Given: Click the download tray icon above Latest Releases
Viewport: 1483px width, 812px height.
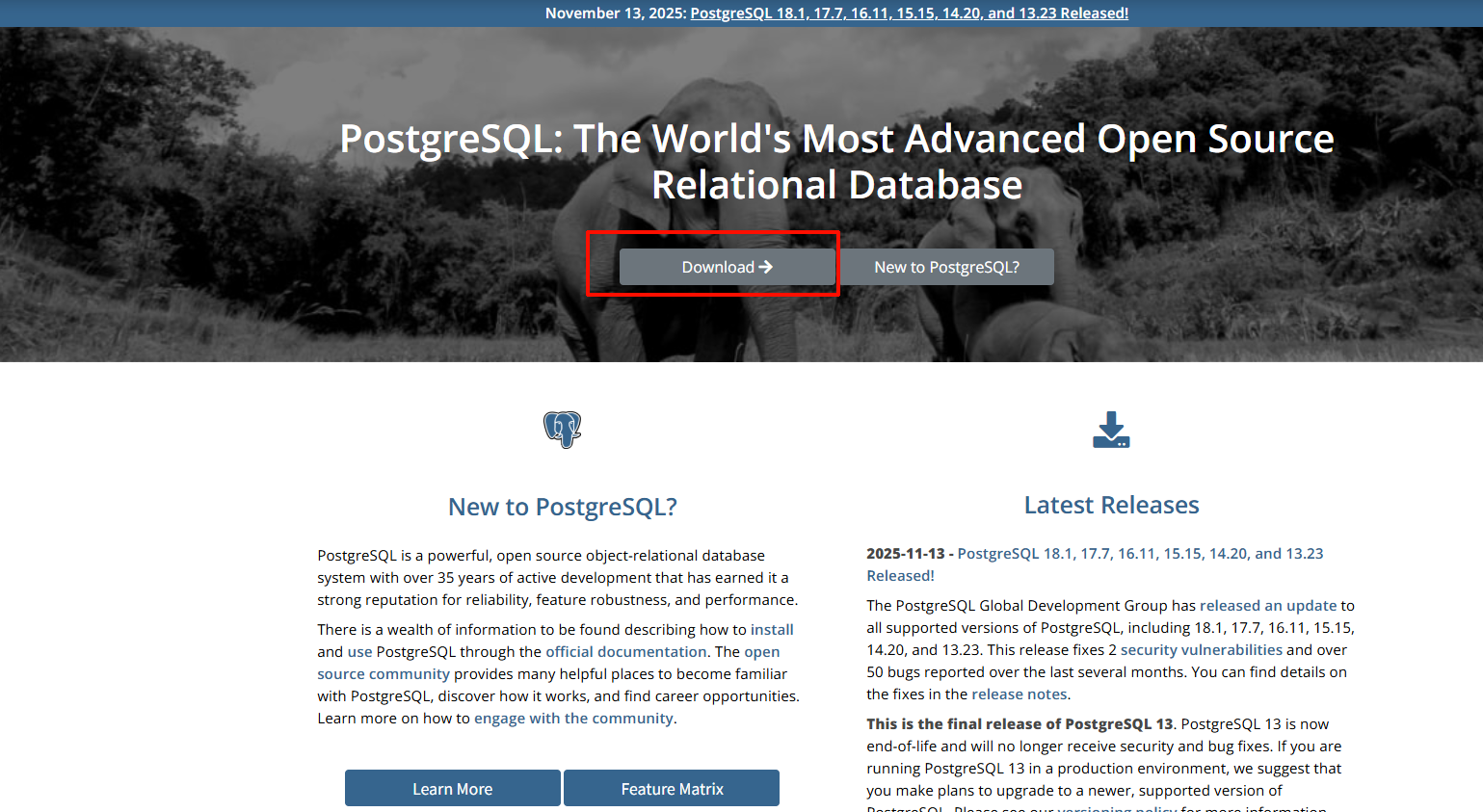Looking at the screenshot, I should pyautogui.click(x=1111, y=430).
